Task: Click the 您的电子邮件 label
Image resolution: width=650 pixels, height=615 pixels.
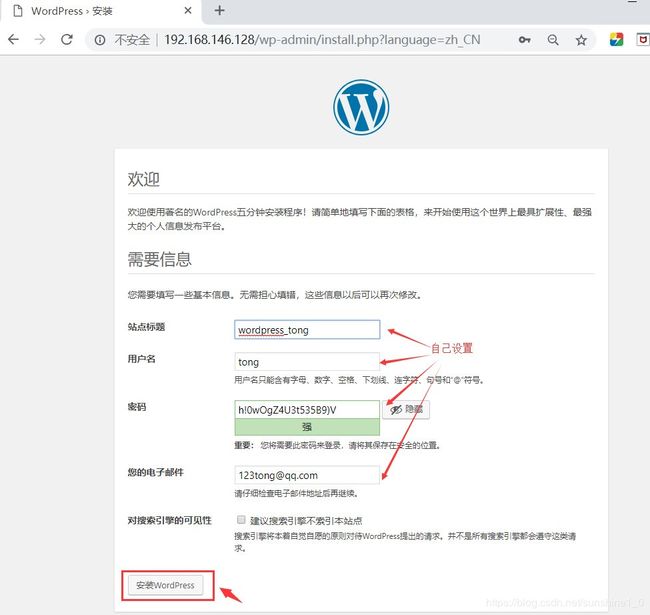Action: coord(155,472)
